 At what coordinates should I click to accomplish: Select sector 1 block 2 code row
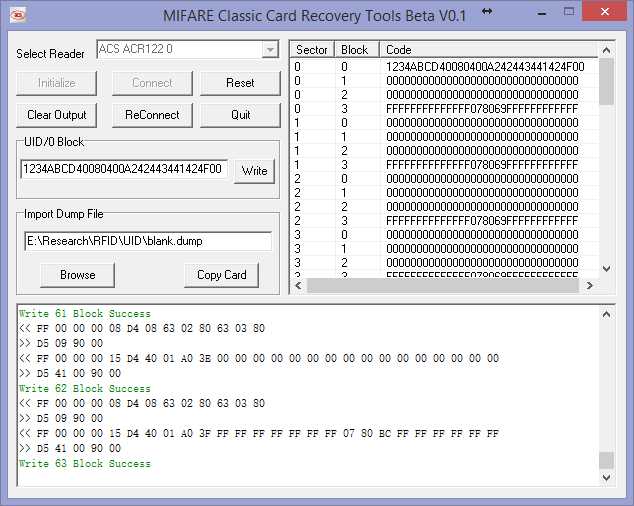(x=444, y=151)
